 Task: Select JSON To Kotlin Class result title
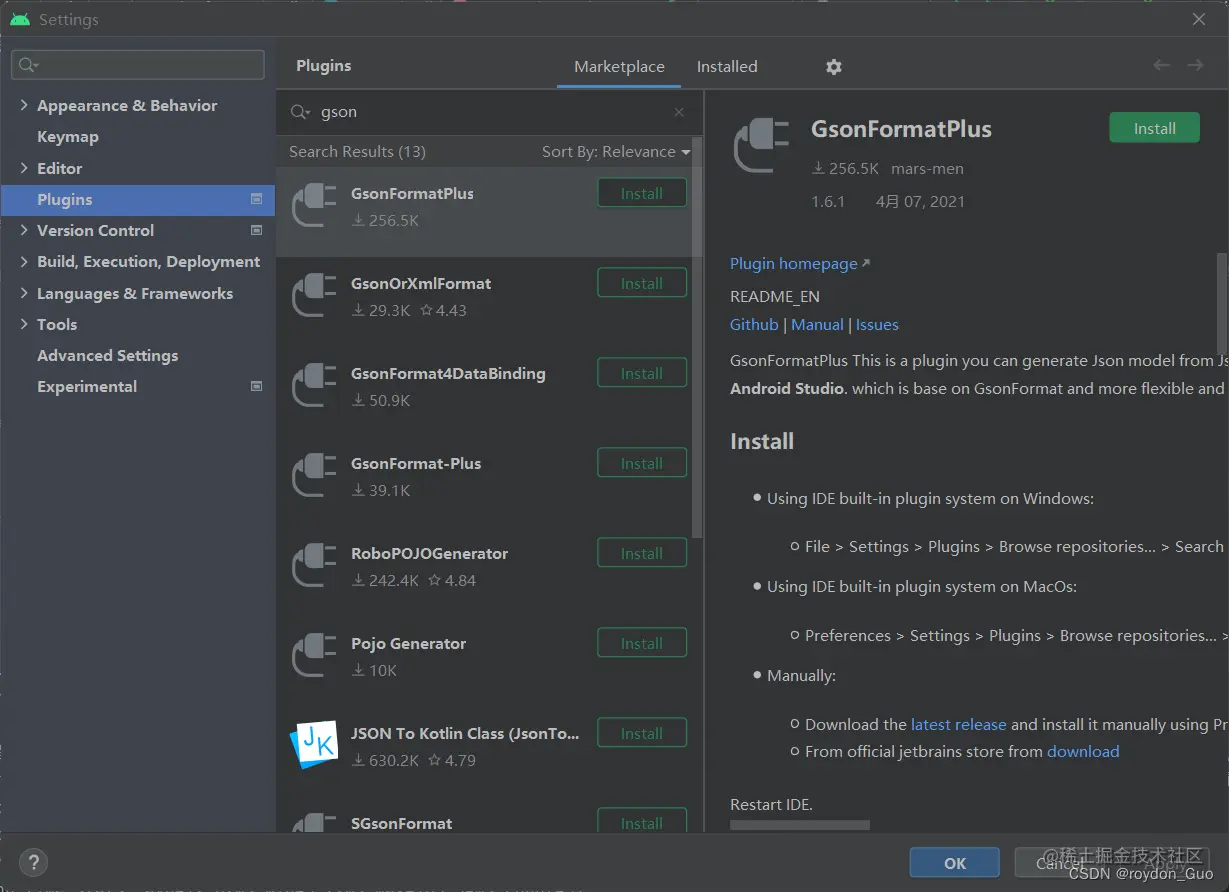click(x=465, y=733)
